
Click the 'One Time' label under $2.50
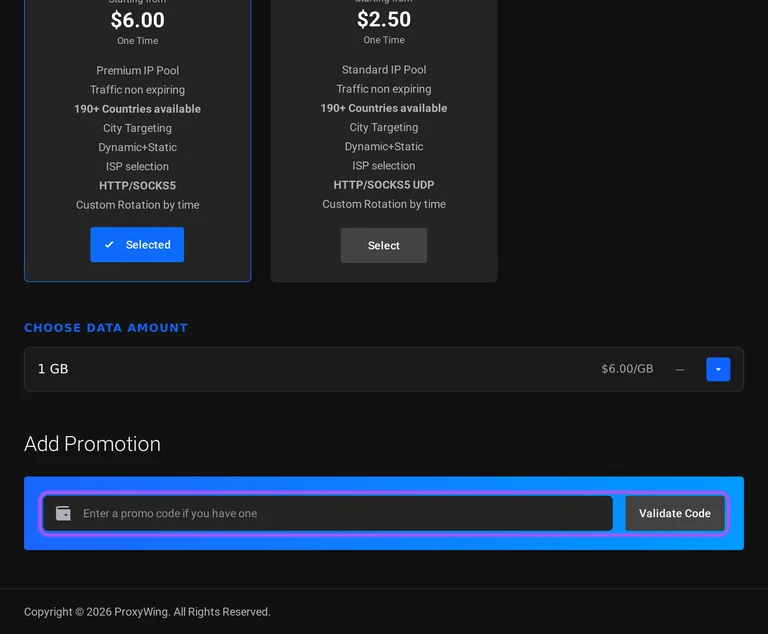pos(384,40)
